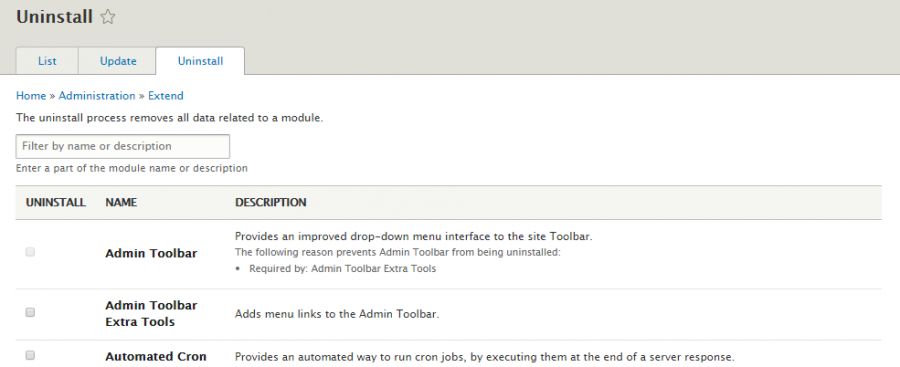Click the filter help text below input
The image size is (900, 367).
pos(132,168)
